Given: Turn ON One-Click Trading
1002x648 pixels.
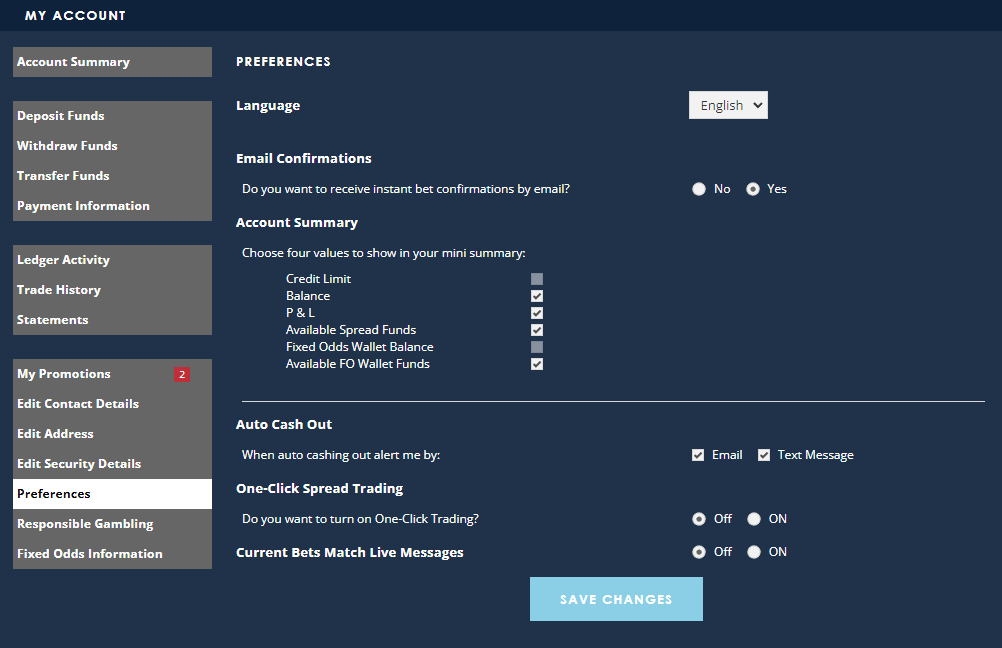Looking at the screenshot, I should click(x=754, y=518).
